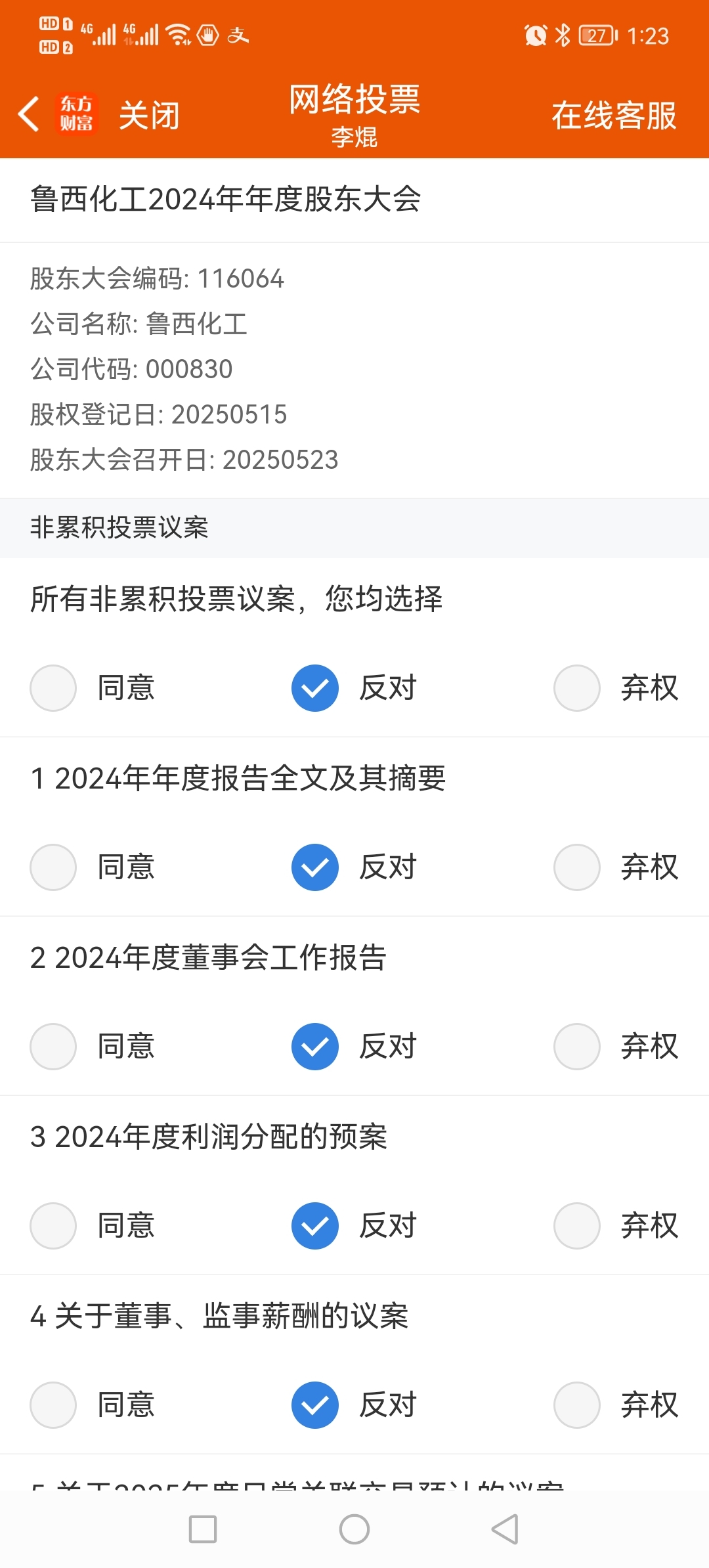Tap the 东方财富 logo icon
This screenshot has width=709, height=1568.
click(x=77, y=114)
